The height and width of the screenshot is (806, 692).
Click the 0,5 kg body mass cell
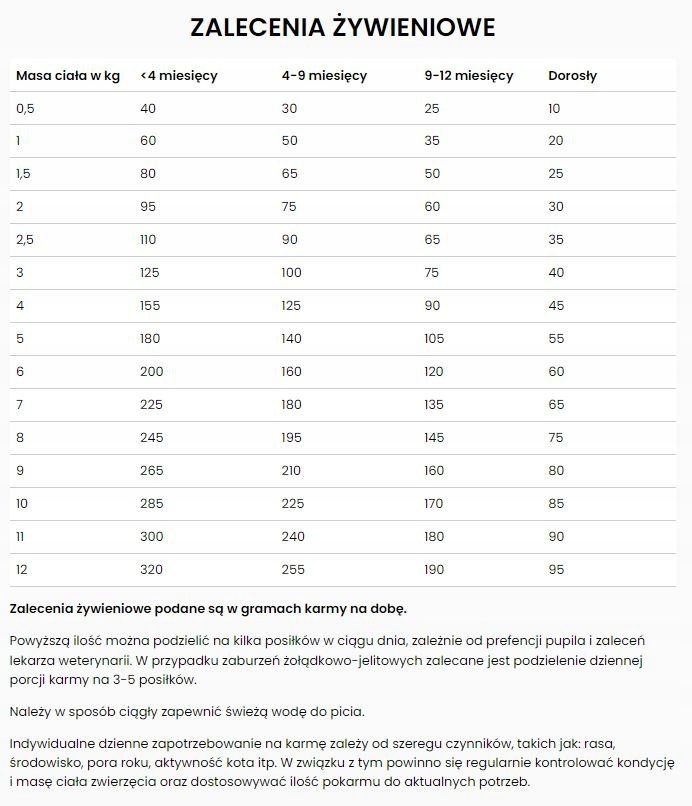click(24, 108)
